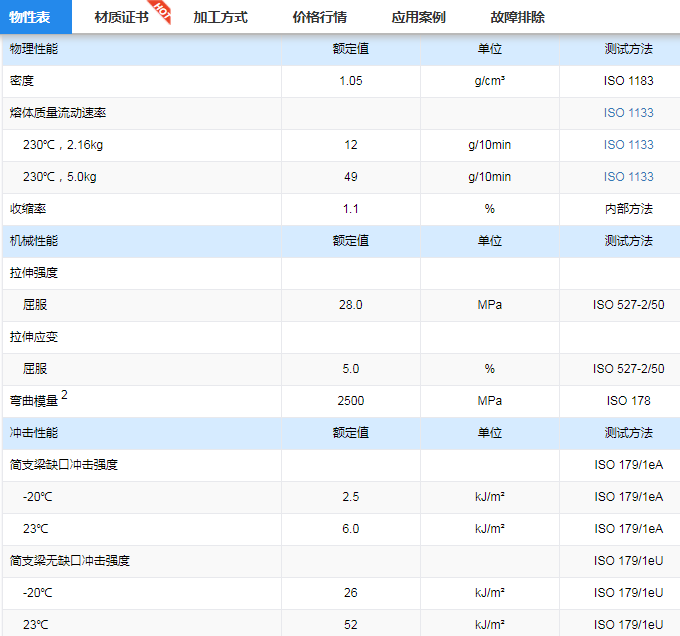
Task: Click the red HOT badge icon
Action: pyautogui.click(x=162, y=10)
